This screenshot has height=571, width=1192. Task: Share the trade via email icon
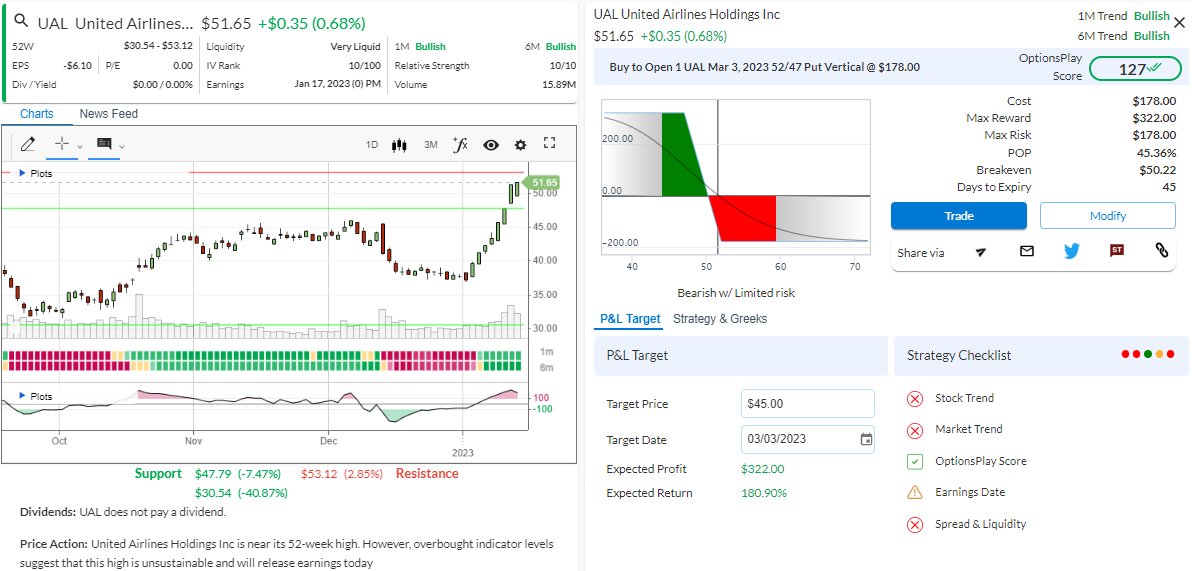1027,251
